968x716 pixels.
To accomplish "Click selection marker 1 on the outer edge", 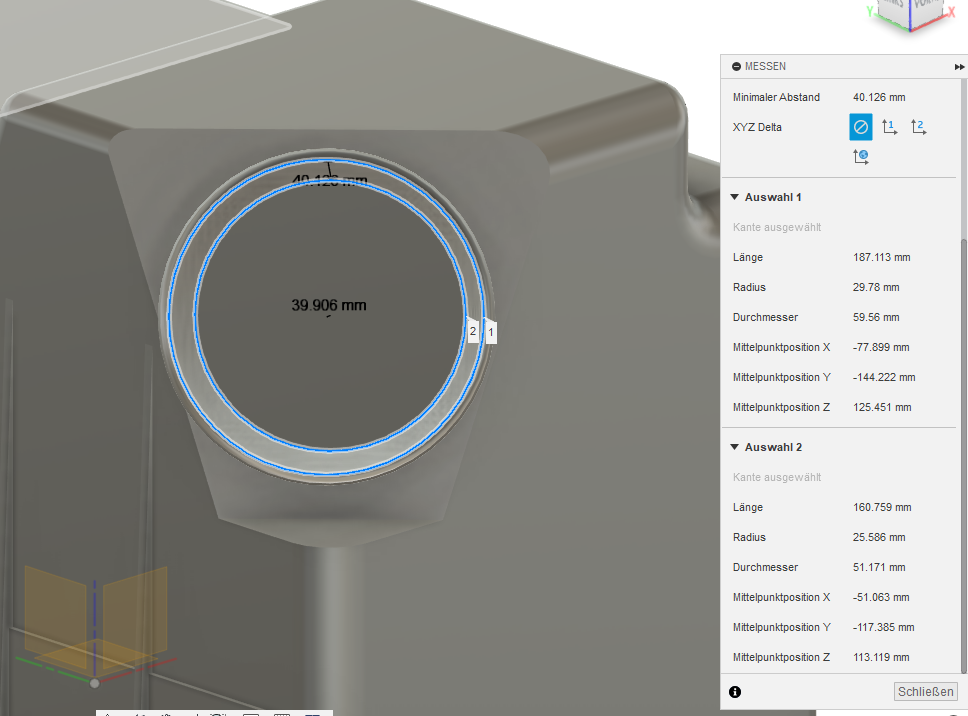I will (491, 331).
